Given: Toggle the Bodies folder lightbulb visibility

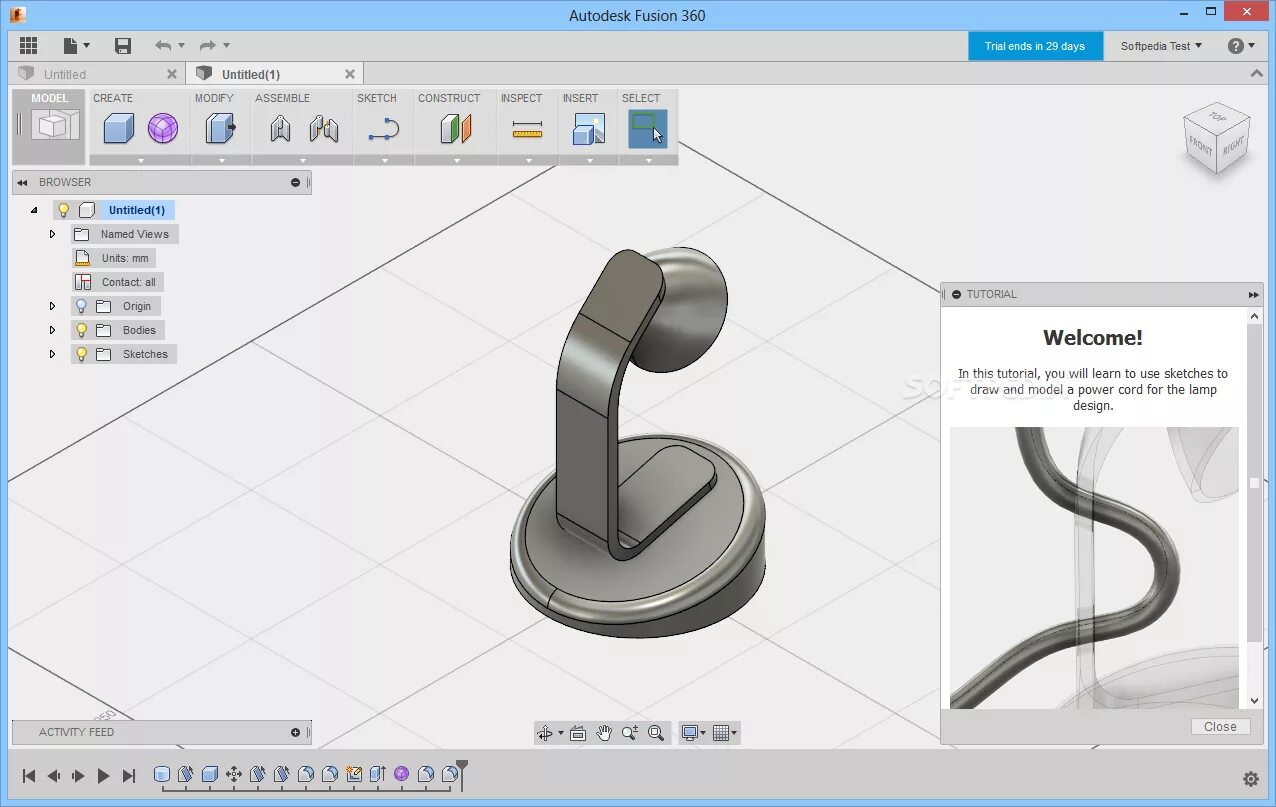Looking at the screenshot, I should pyautogui.click(x=81, y=330).
